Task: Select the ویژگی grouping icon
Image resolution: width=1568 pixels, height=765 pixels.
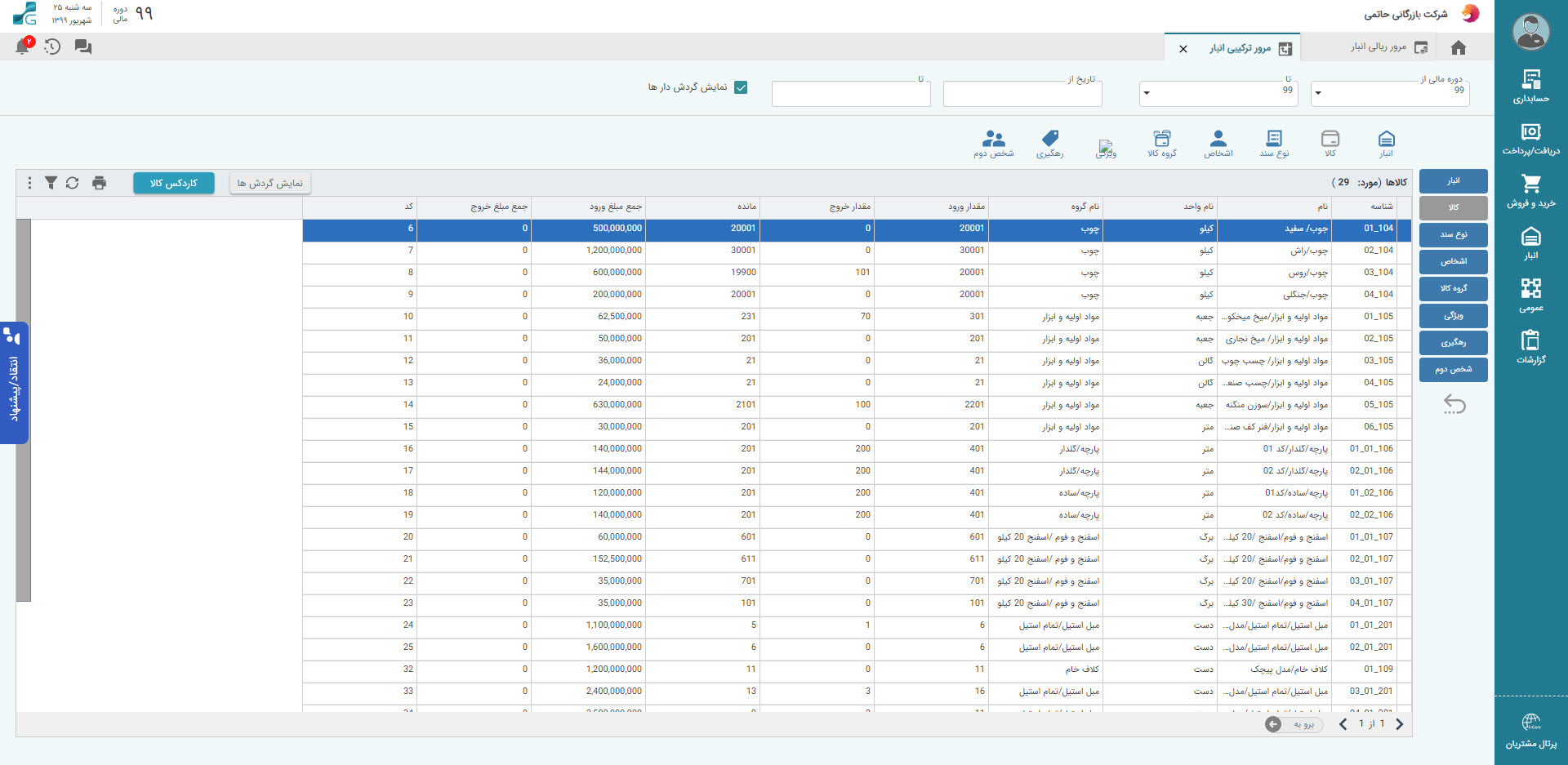Action: 1106,147
